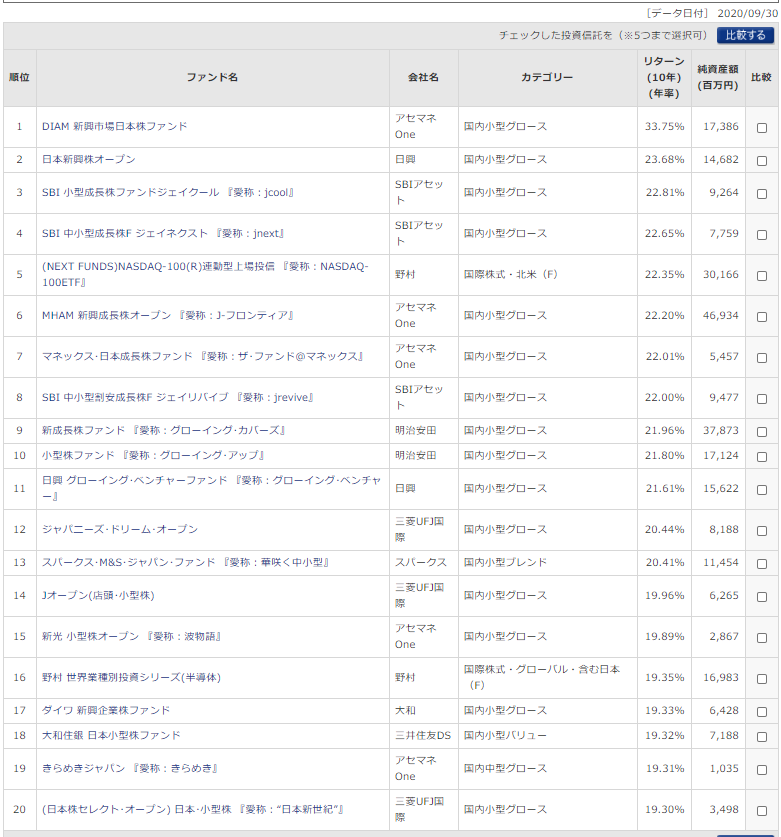Screen dimensions: 781x837
Task: Tick compare checkbox for ザ・ファンド@マネックス row
Action: [x=762, y=358]
